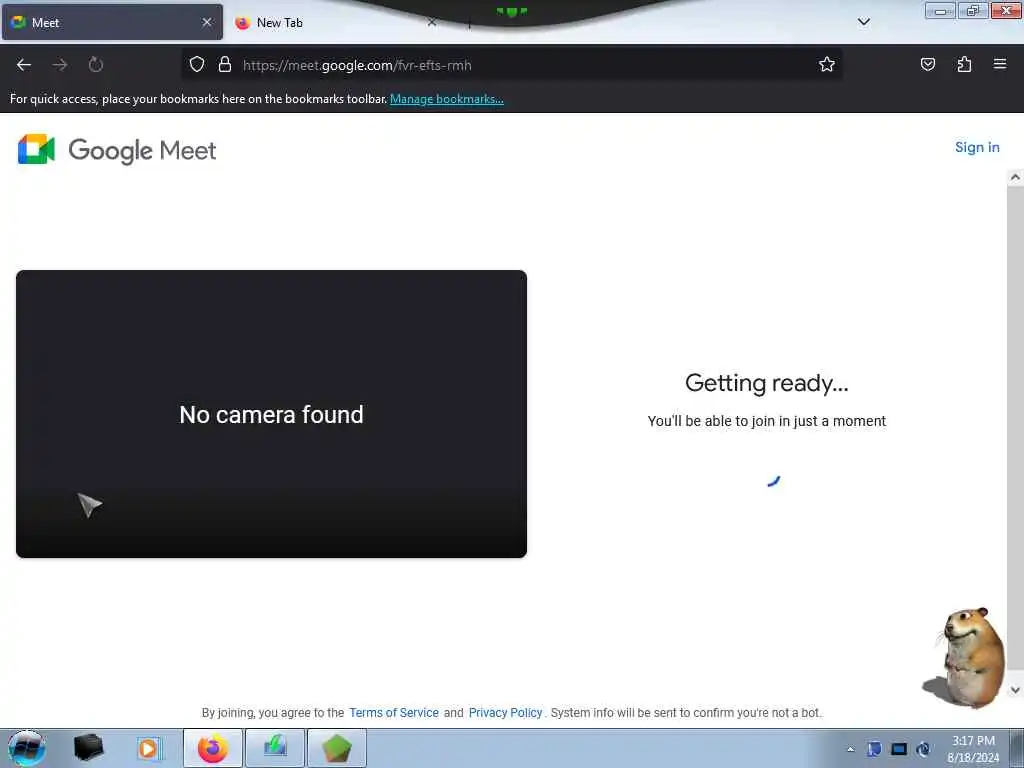This screenshot has width=1024, height=768.
Task: Open the Privacy Policy link
Action: (x=505, y=712)
